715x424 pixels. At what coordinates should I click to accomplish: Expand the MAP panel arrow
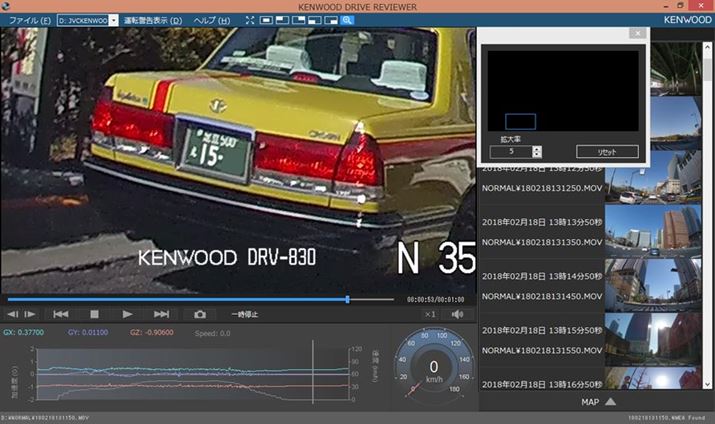(x=611, y=402)
